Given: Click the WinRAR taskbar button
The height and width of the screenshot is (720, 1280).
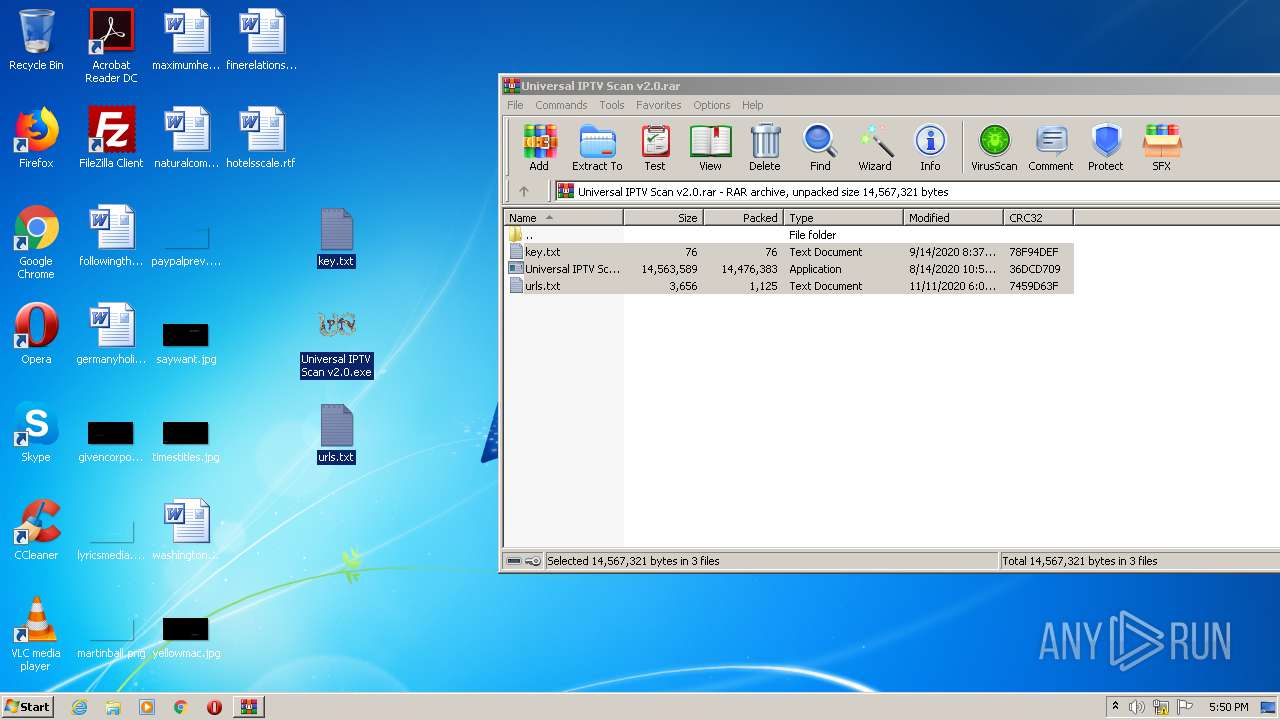Looking at the screenshot, I should coord(248,707).
